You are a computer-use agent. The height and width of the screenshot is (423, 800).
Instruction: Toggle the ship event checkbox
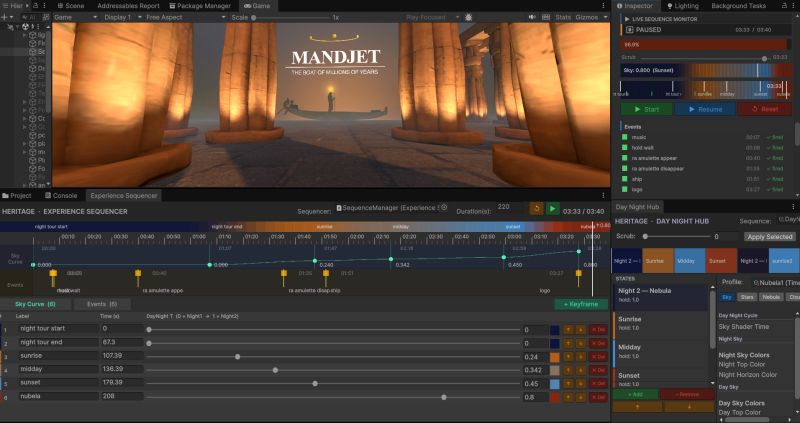[x=624, y=179]
